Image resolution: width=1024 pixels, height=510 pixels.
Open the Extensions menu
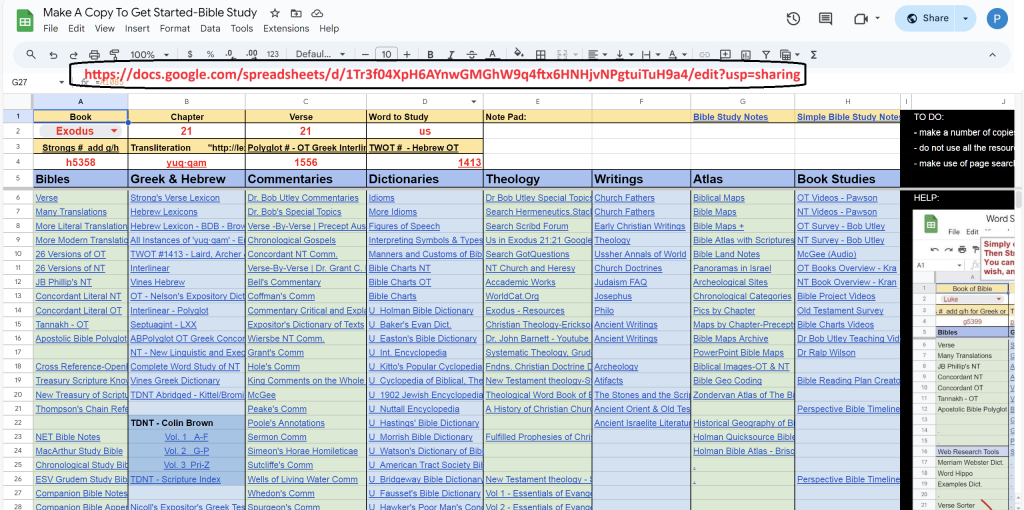tap(286, 29)
